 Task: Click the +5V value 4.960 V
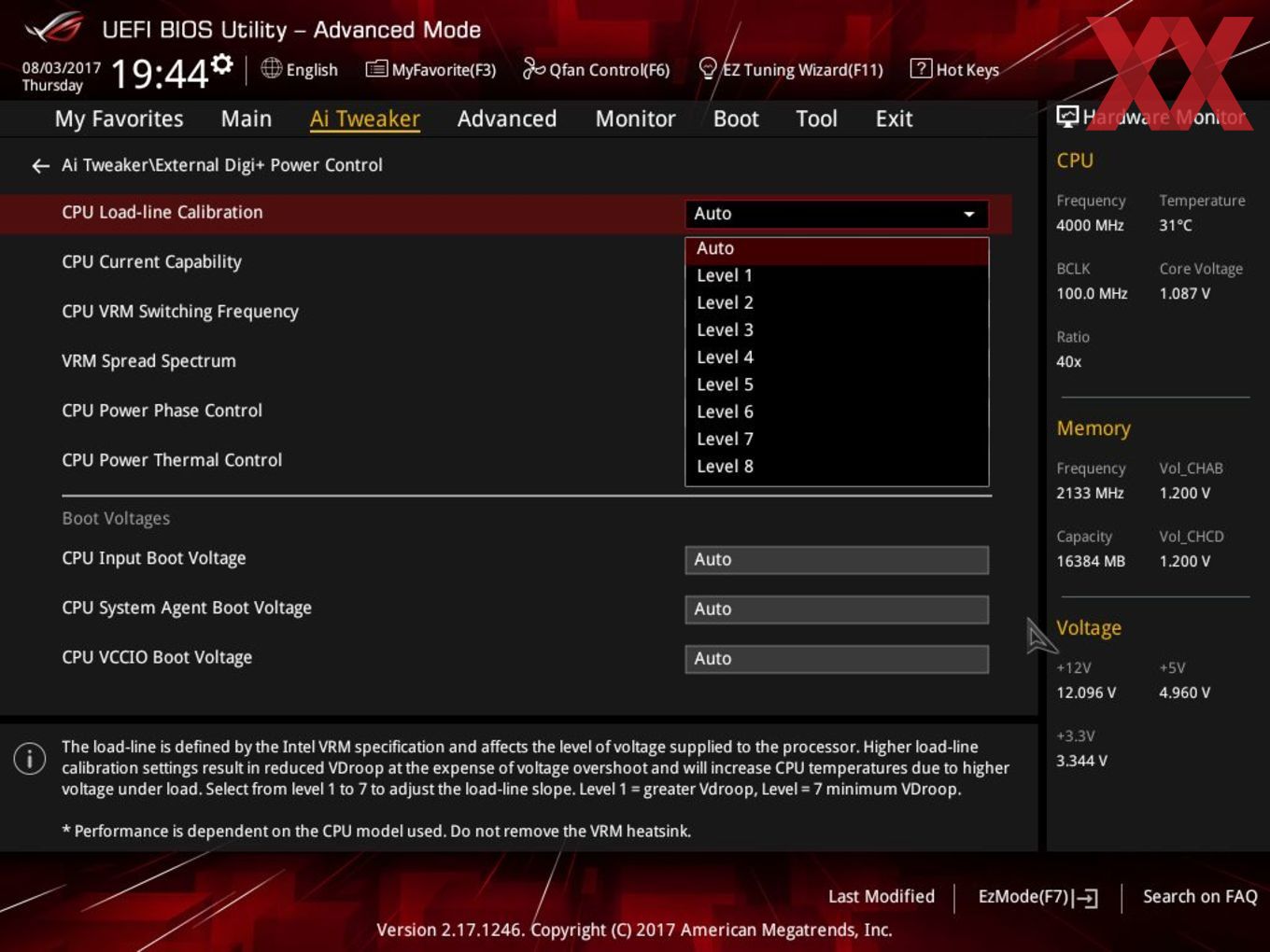(1184, 693)
